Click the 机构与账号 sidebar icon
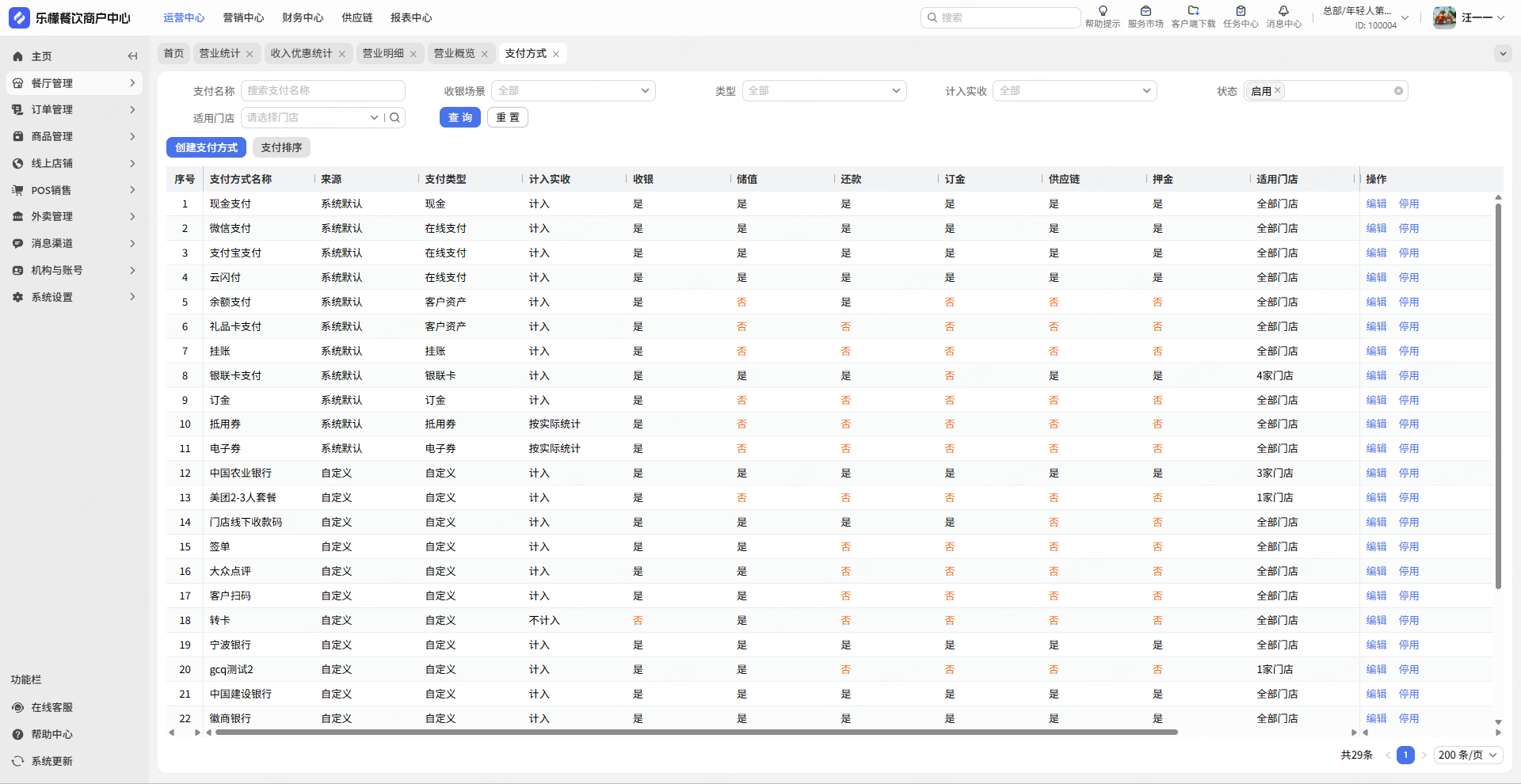 point(18,270)
